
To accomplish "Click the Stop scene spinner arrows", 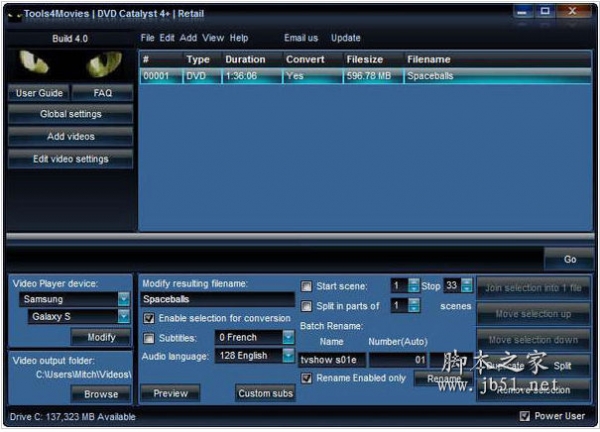I will coord(466,285).
